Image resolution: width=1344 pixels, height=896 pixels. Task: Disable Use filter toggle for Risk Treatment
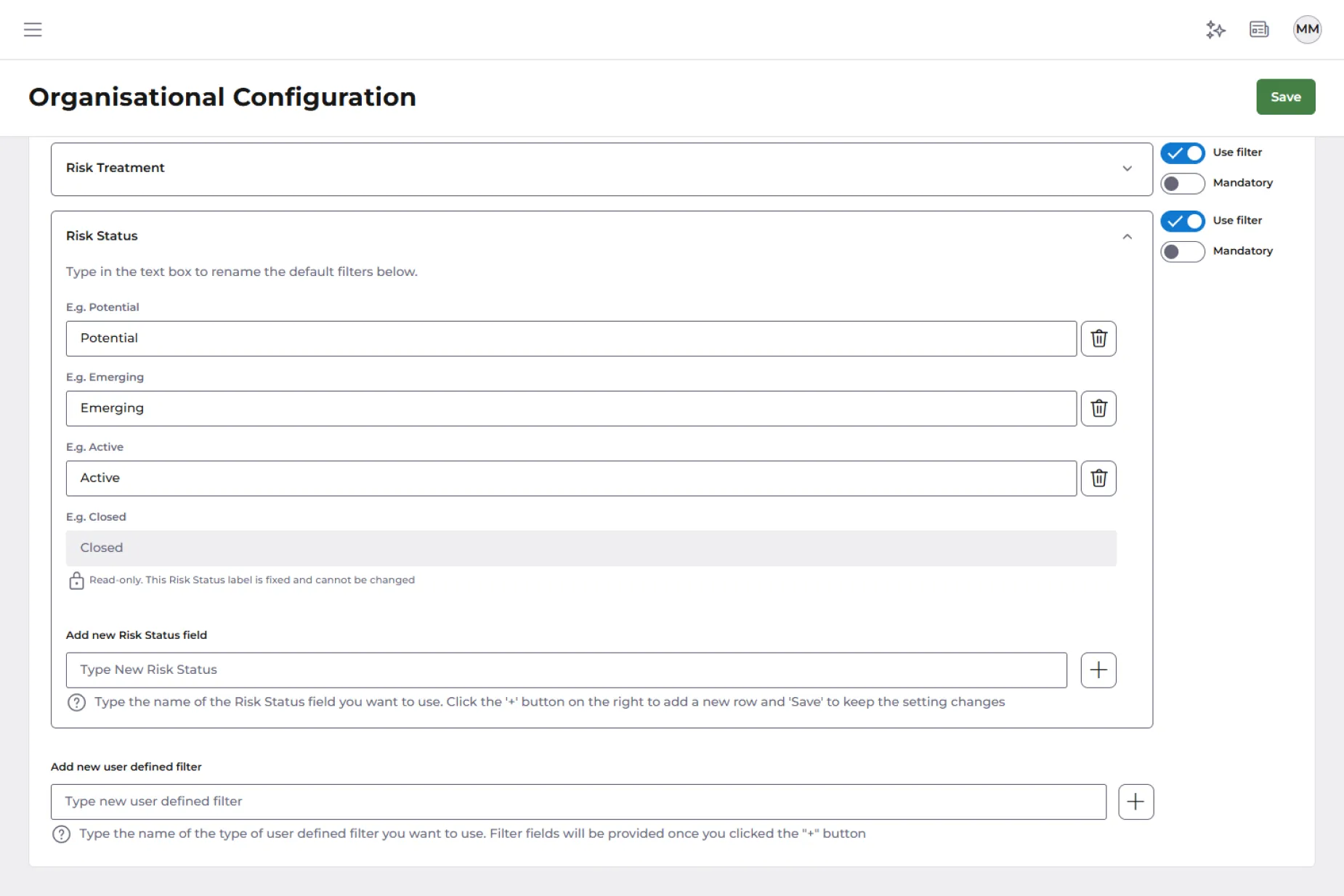(1182, 153)
